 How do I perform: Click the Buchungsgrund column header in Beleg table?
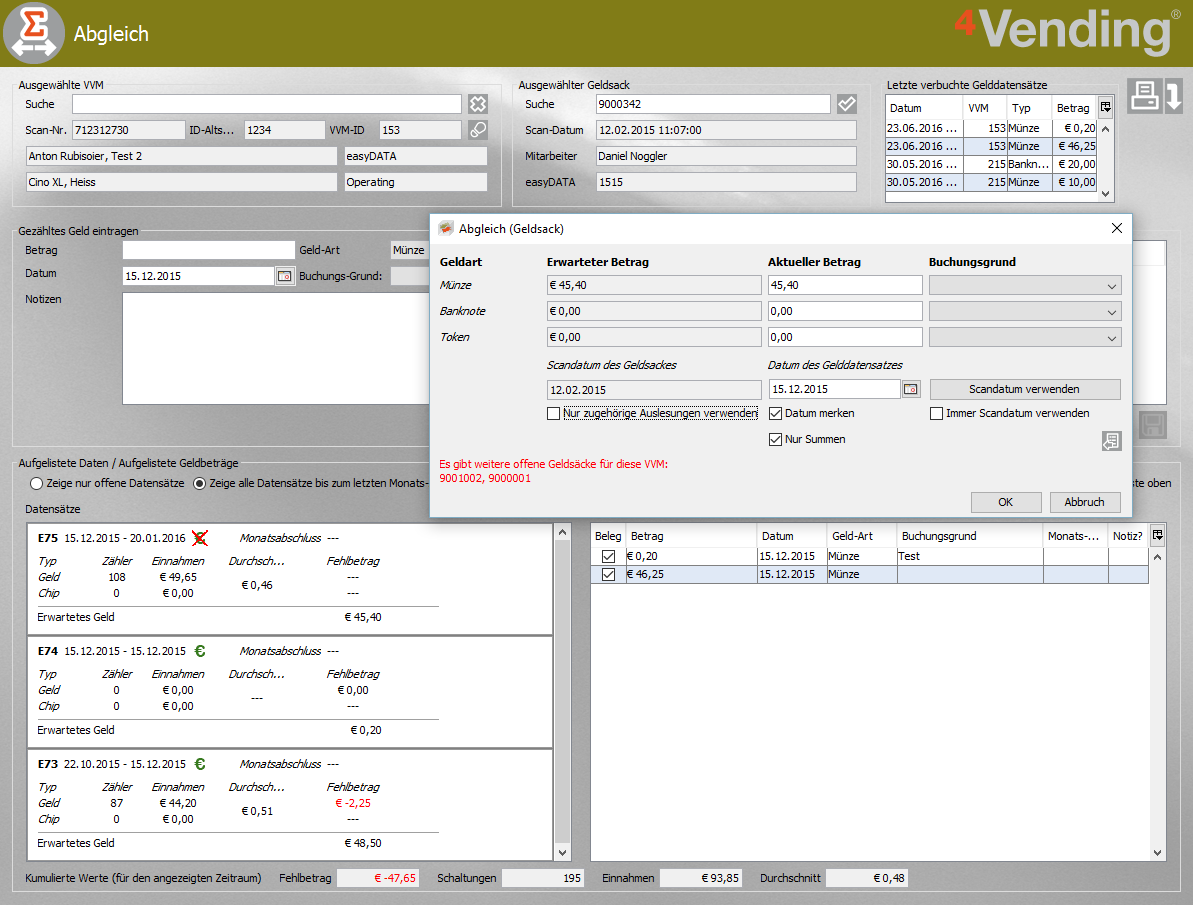[969, 536]
